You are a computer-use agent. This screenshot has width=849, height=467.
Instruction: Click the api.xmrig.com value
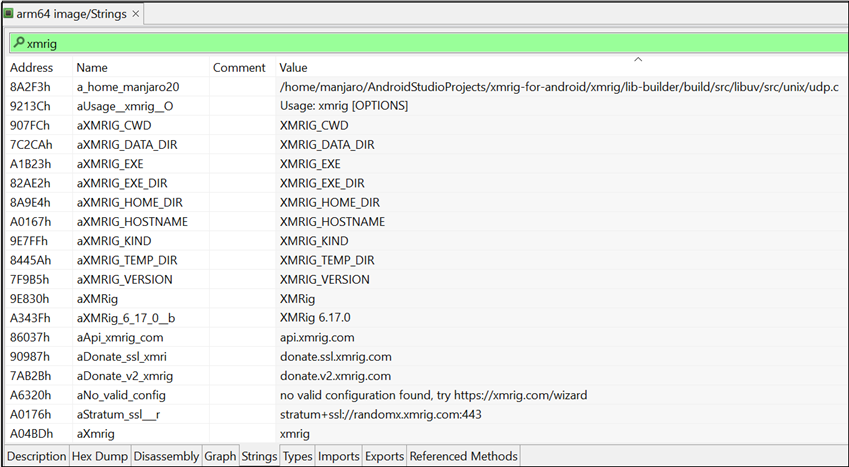click(317, 337)
